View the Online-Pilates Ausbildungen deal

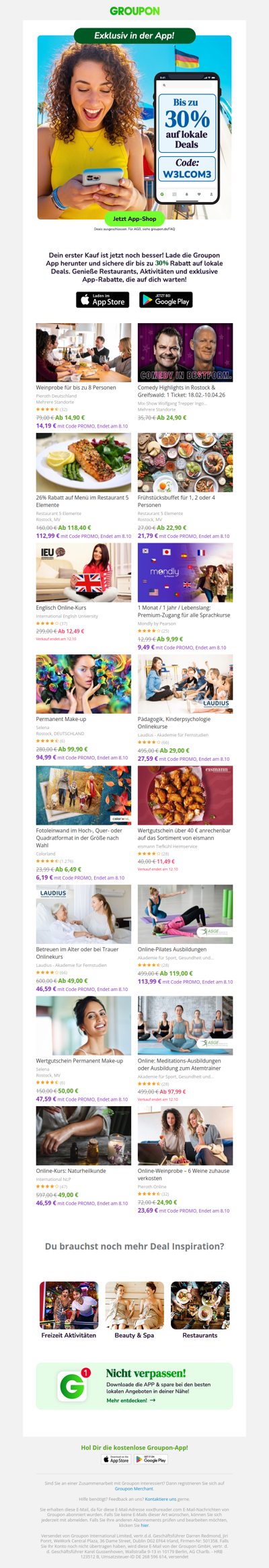(x=172, y=949)
